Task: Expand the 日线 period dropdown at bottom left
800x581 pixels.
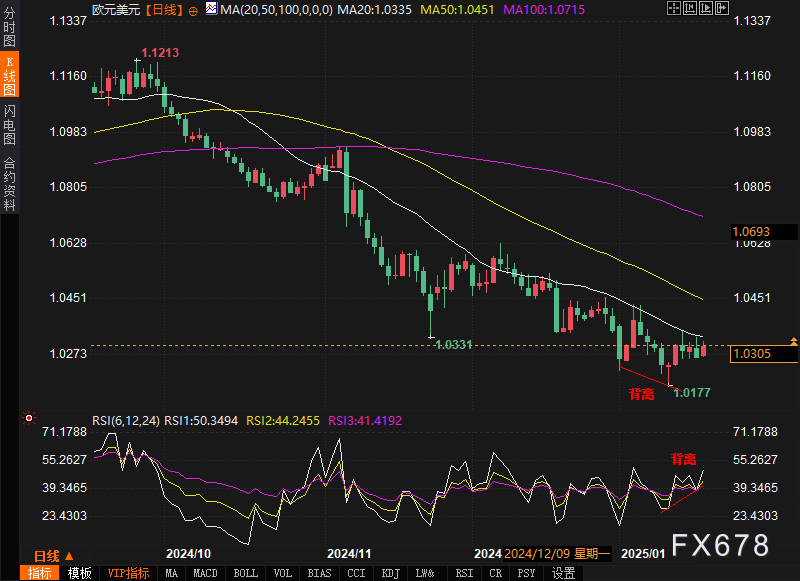Action: [51, 556]
